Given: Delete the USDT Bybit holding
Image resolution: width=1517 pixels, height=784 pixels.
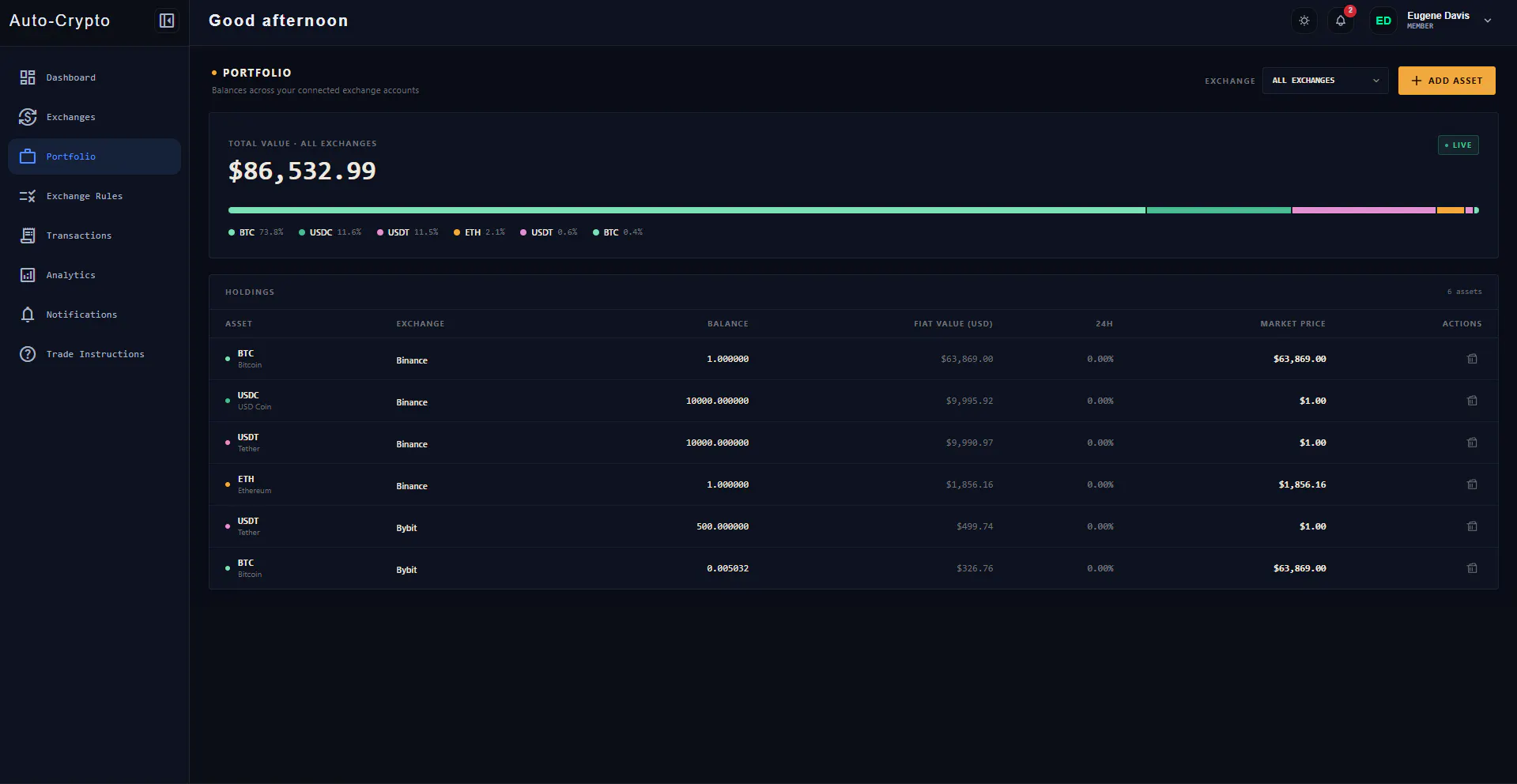Looking at the screenshot, I should [1472, 526].
